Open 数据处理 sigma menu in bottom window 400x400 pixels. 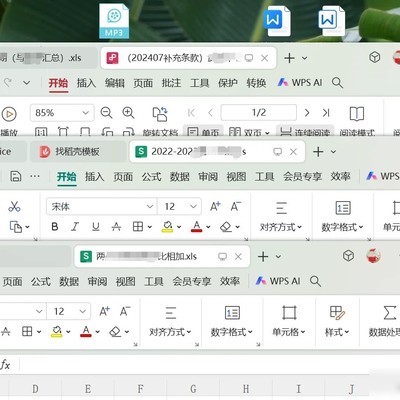tap(384, 322)
